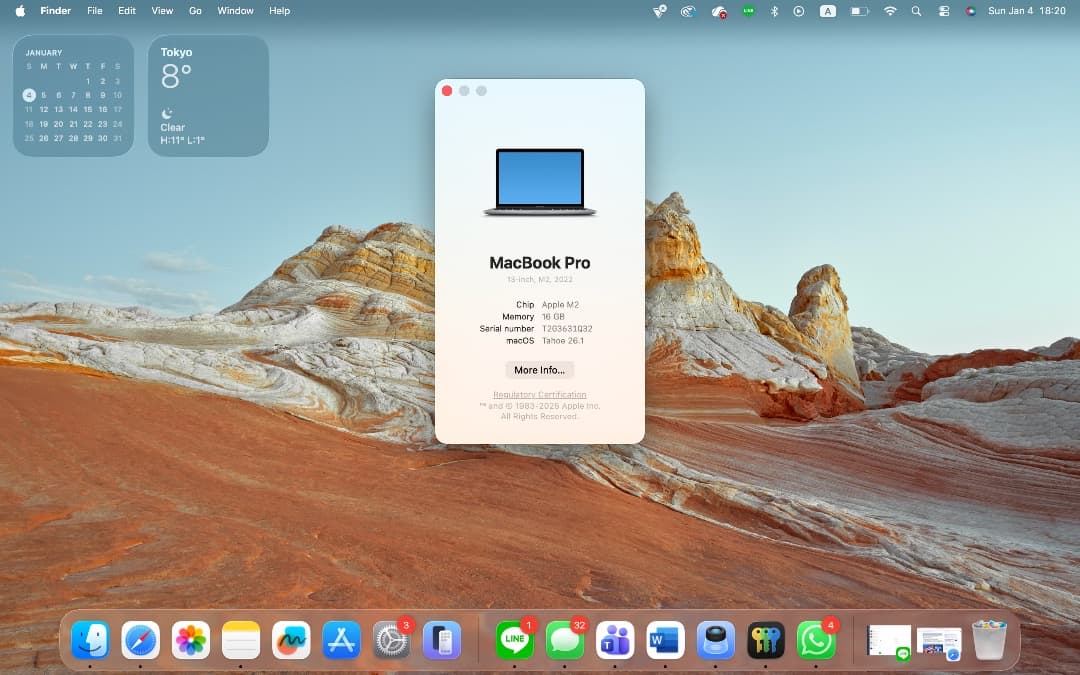The image size is (1080, 675).
Task: Launch System Settings from the Dock
Action: [x=391, y=640]
